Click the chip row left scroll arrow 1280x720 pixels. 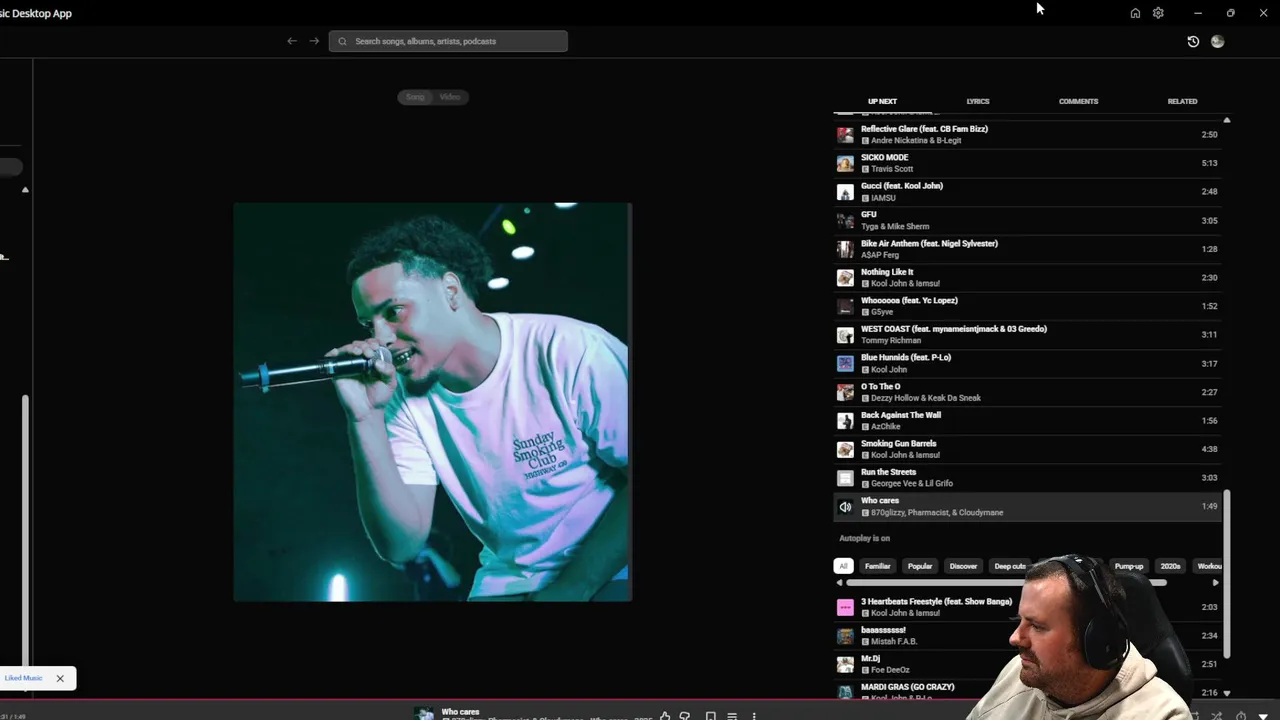[x=839, y=583]
